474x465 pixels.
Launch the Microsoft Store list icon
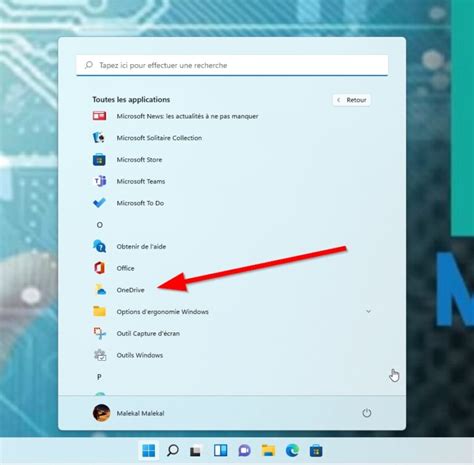99,159
